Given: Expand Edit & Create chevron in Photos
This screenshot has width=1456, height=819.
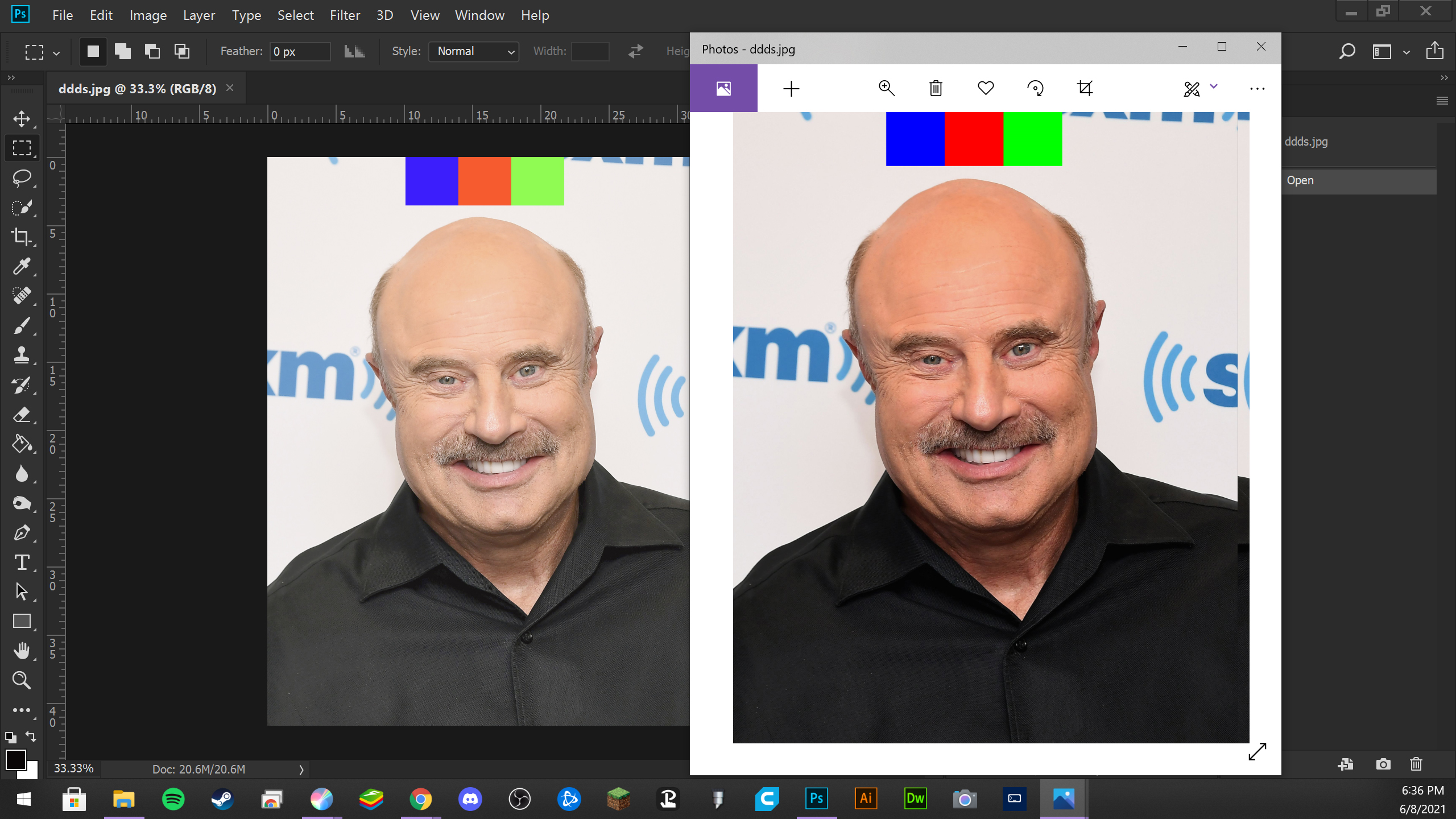Looking at the screenshot, I should (x=1213, y=86).
